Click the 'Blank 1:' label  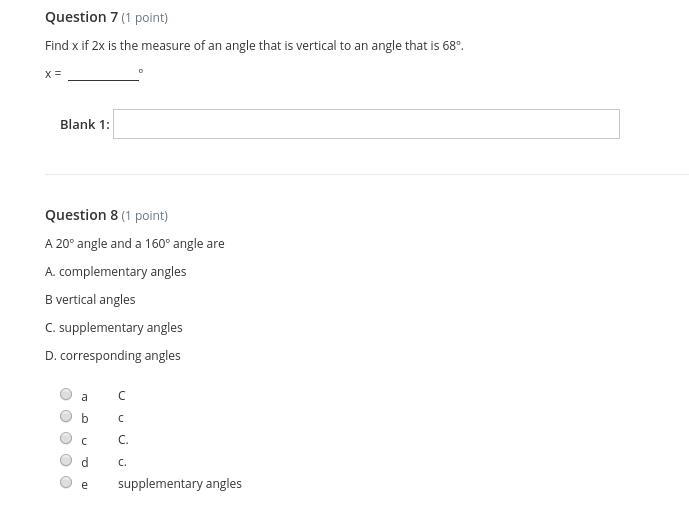[85, 124]
